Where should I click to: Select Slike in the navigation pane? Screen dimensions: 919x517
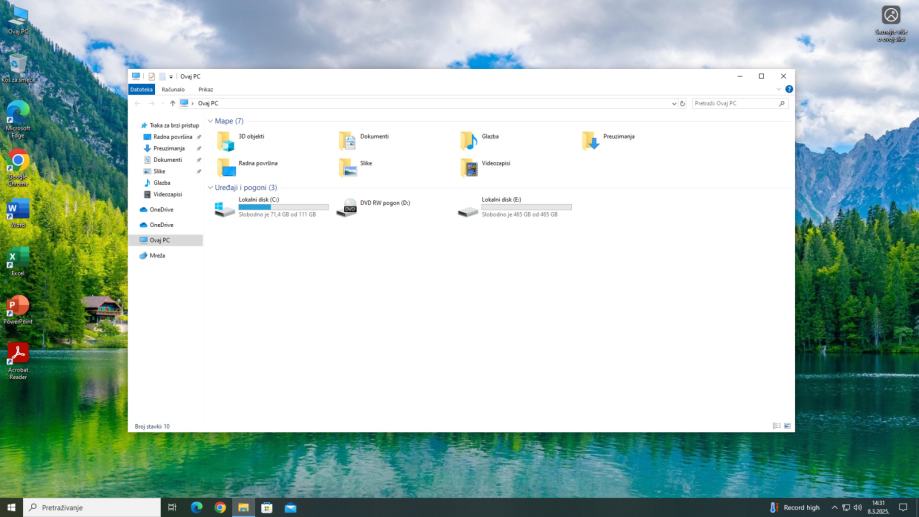tap(159, 171)
